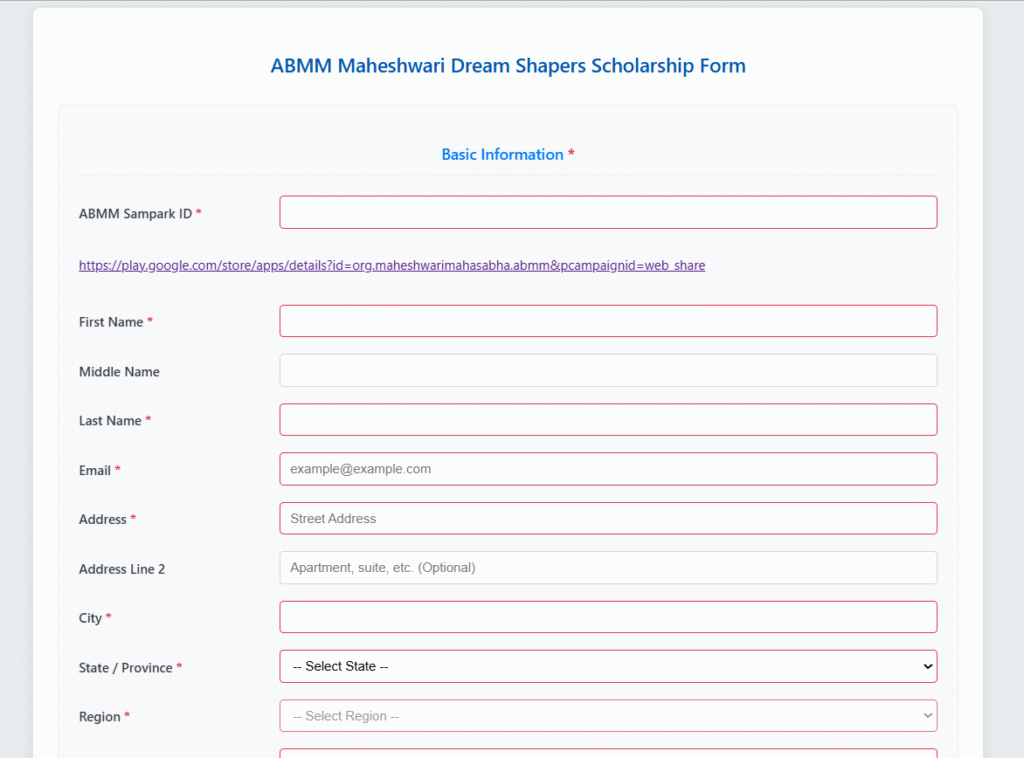
Task: Click the Last Name text field
Action: pyautogui.click(x=607, y=419)
